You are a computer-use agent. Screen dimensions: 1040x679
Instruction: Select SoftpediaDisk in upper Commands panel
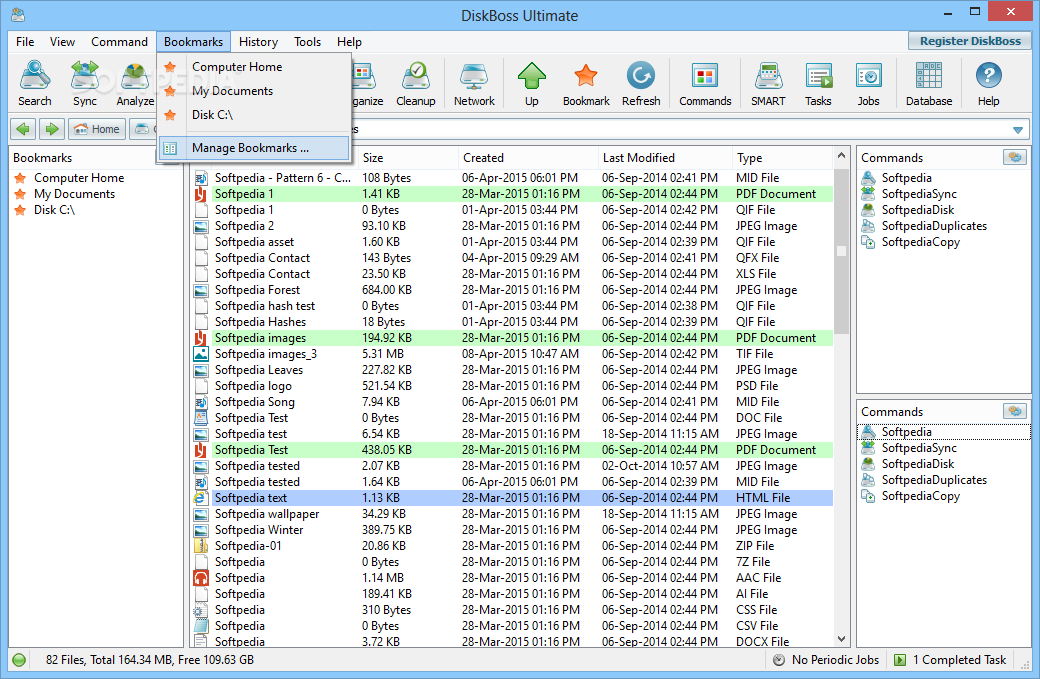917,210
